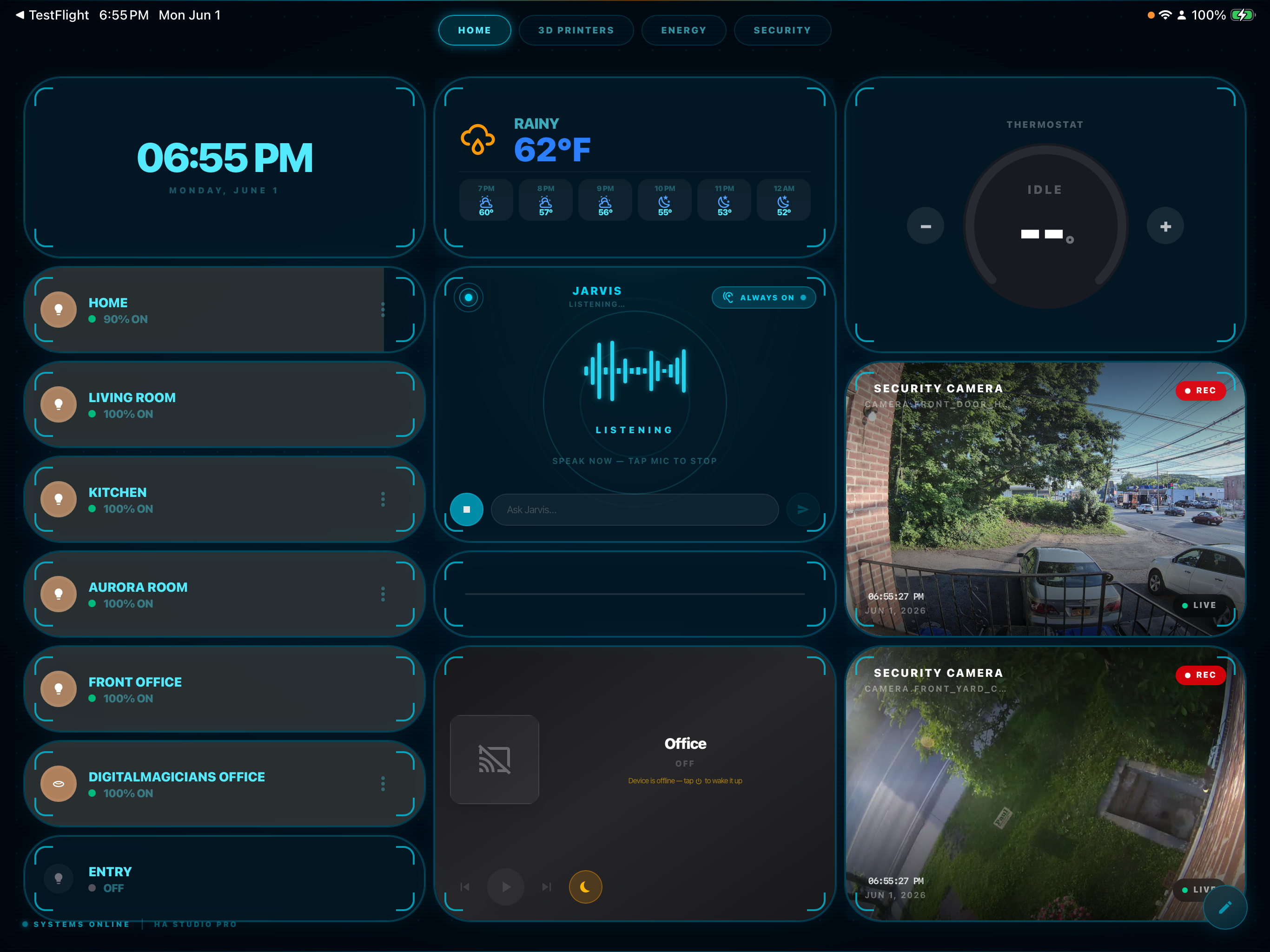Play media on Office player
This screenshot has width=1270, height=952.
[506, 887]
